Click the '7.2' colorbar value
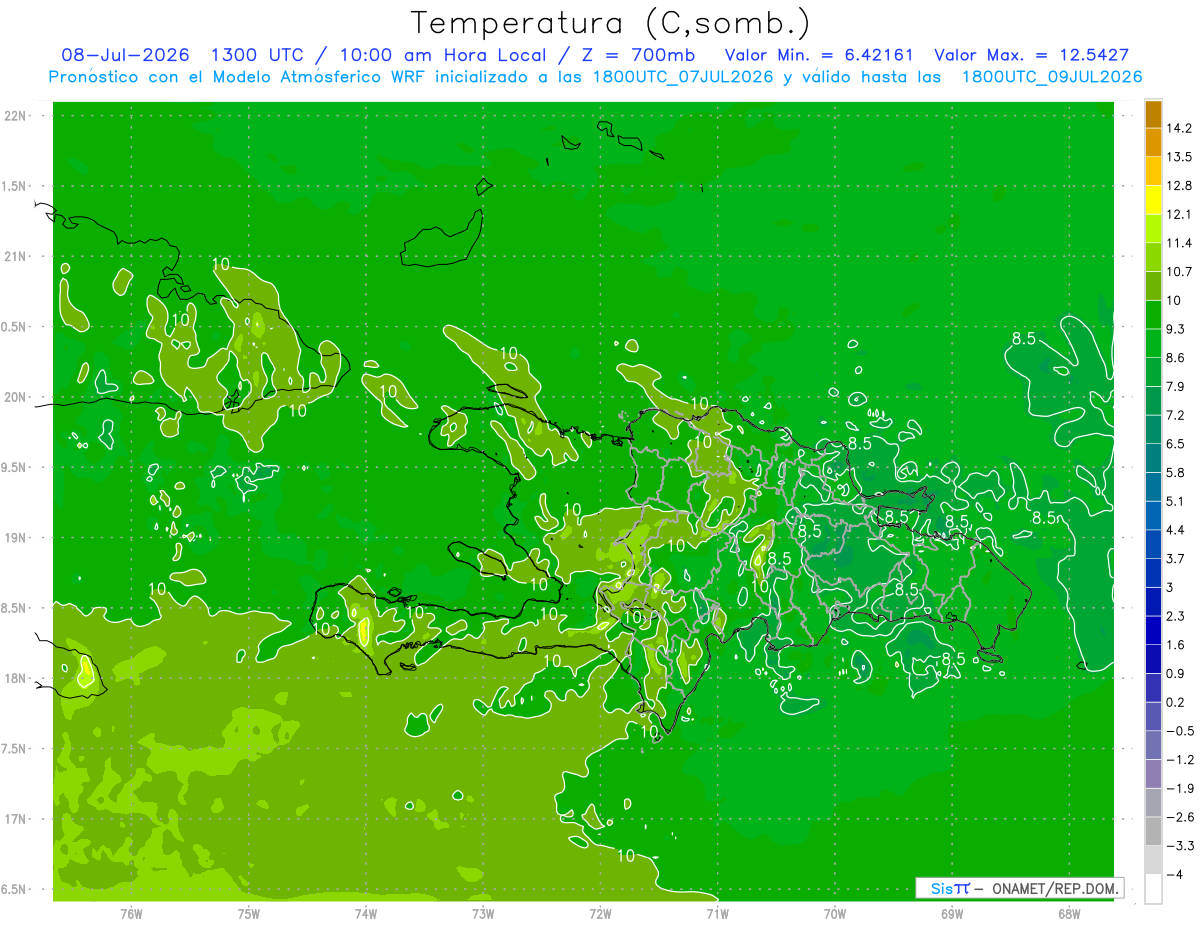Screen dimensions: 1200x927 click(1176, 415)
